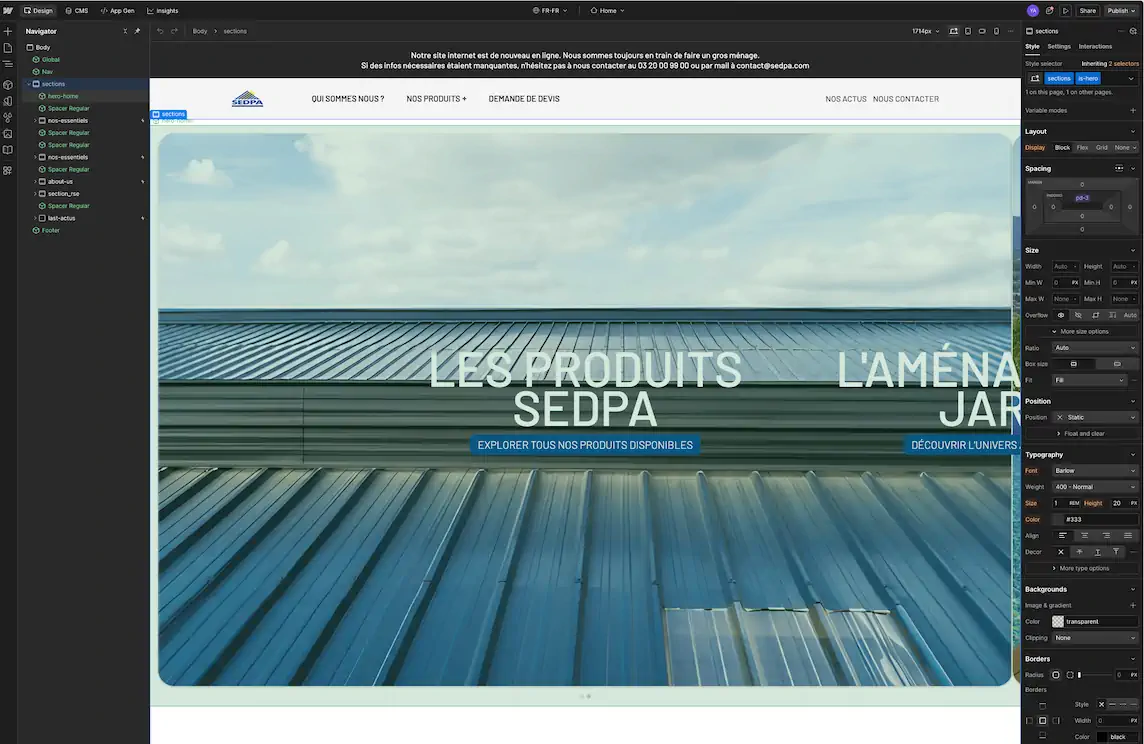This screenshot has width=1144, height=744.
Task: Open spacing layout options icon next to Spacing
Action: 1119,168
